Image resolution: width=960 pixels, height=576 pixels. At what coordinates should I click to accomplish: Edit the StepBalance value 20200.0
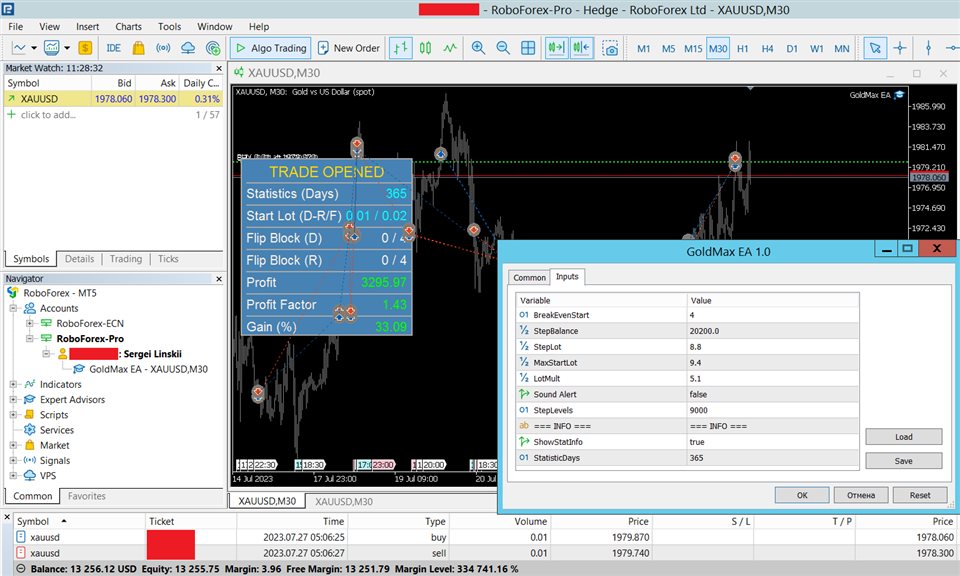coord(773,331)
